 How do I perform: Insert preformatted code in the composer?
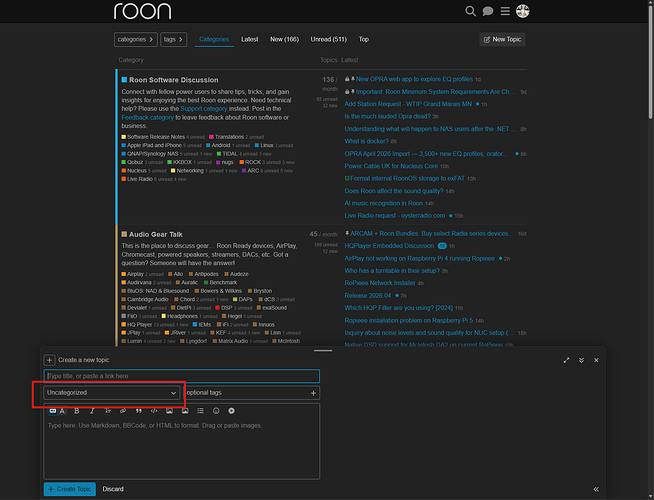click(154, 411)
